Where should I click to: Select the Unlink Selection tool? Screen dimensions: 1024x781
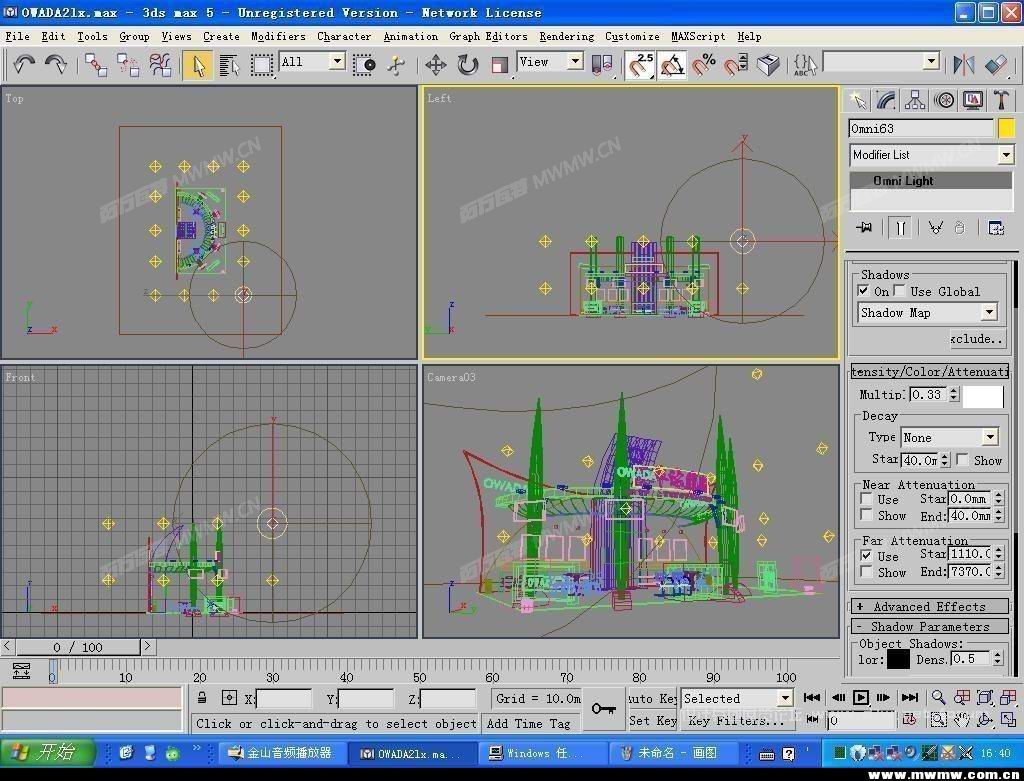(128, 65)
